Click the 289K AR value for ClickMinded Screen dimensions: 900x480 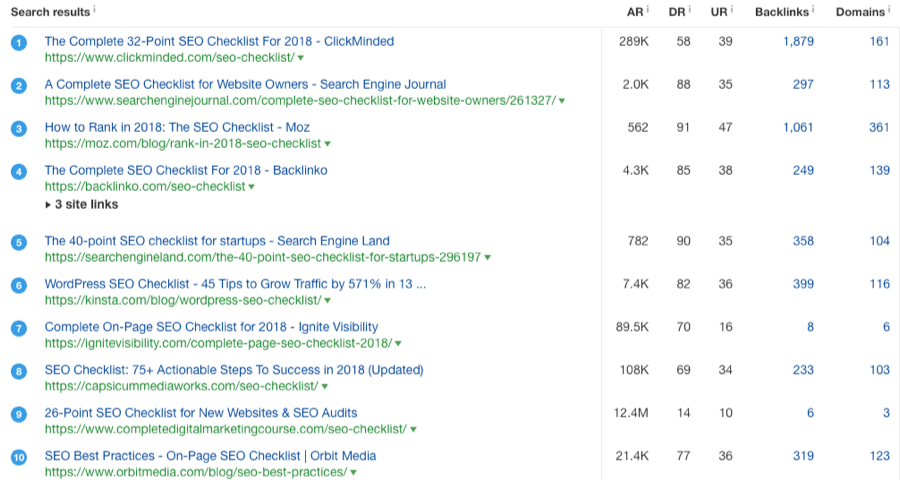(634, 41)
